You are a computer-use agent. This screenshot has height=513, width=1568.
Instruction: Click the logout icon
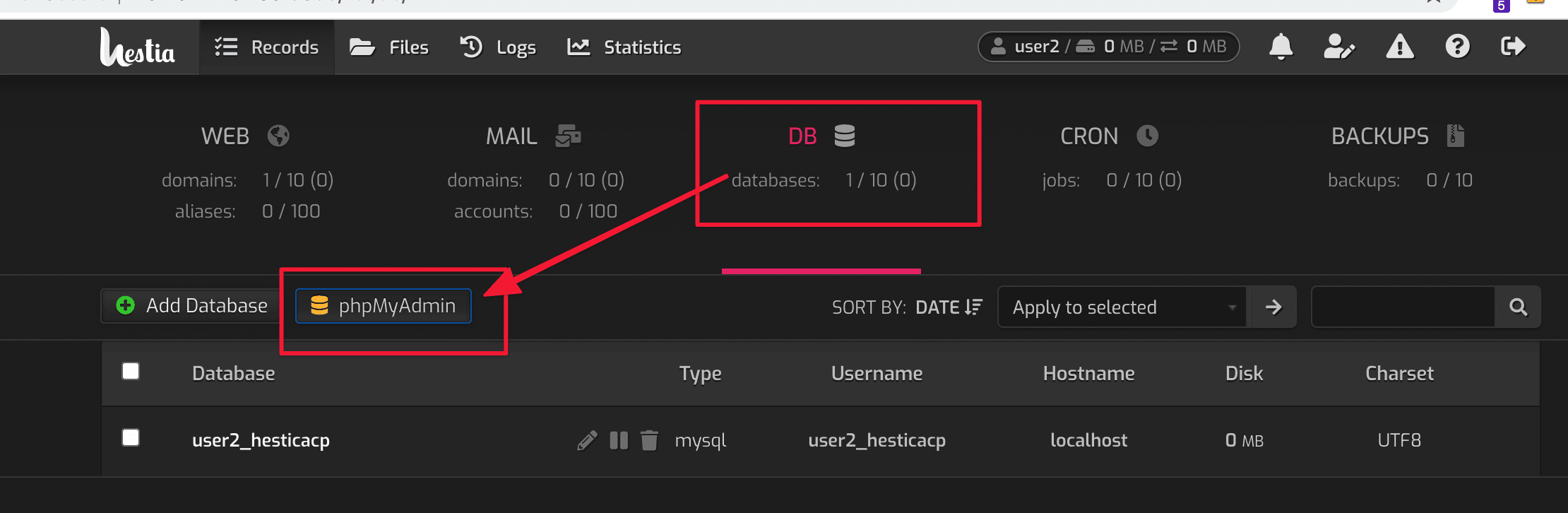1513,47
